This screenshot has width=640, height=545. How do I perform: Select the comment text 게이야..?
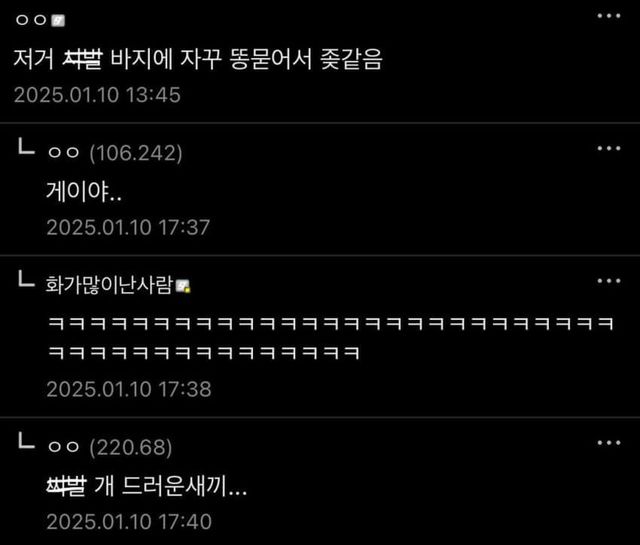tap(84, 191)
